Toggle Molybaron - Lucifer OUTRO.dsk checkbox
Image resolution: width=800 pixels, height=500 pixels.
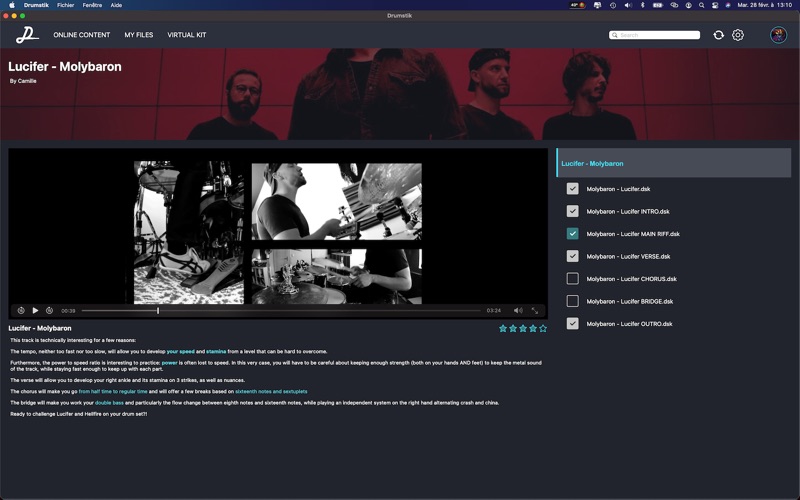coord(572,323)
